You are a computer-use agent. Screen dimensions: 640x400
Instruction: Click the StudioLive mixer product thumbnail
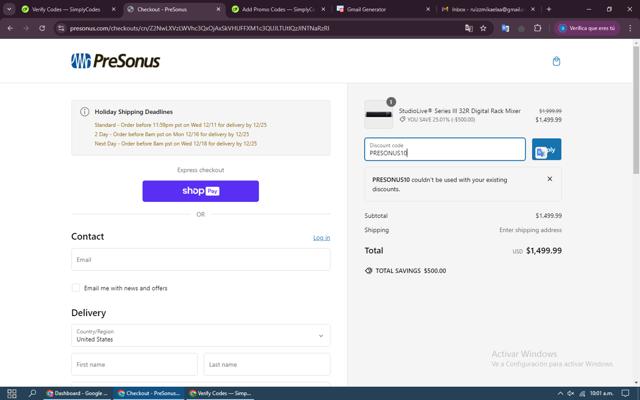pos(378,115)
